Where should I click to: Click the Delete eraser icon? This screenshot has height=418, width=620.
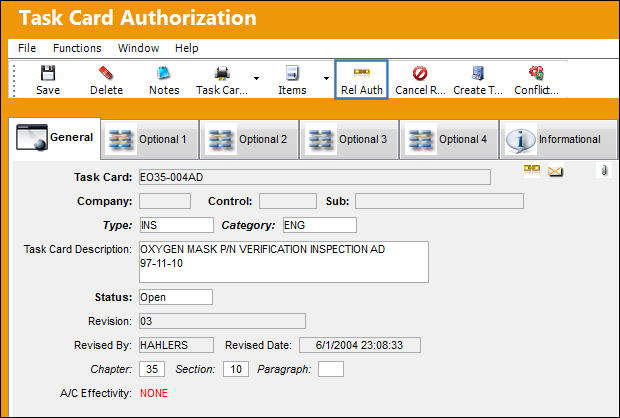point(106,73)
